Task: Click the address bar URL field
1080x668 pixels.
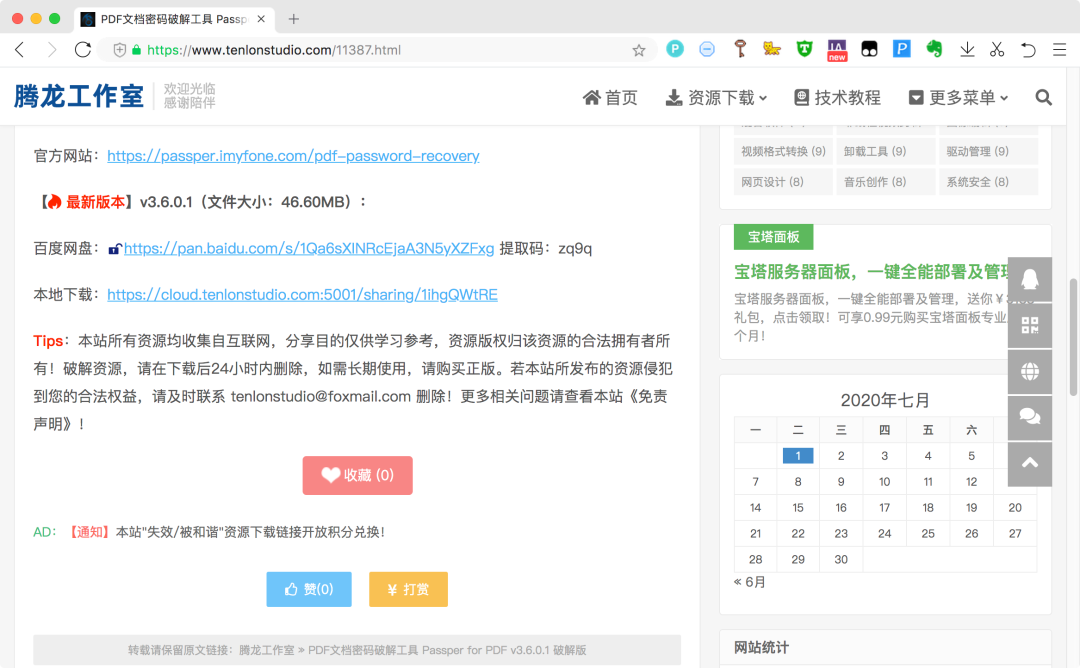Action: tap(380, 50)
